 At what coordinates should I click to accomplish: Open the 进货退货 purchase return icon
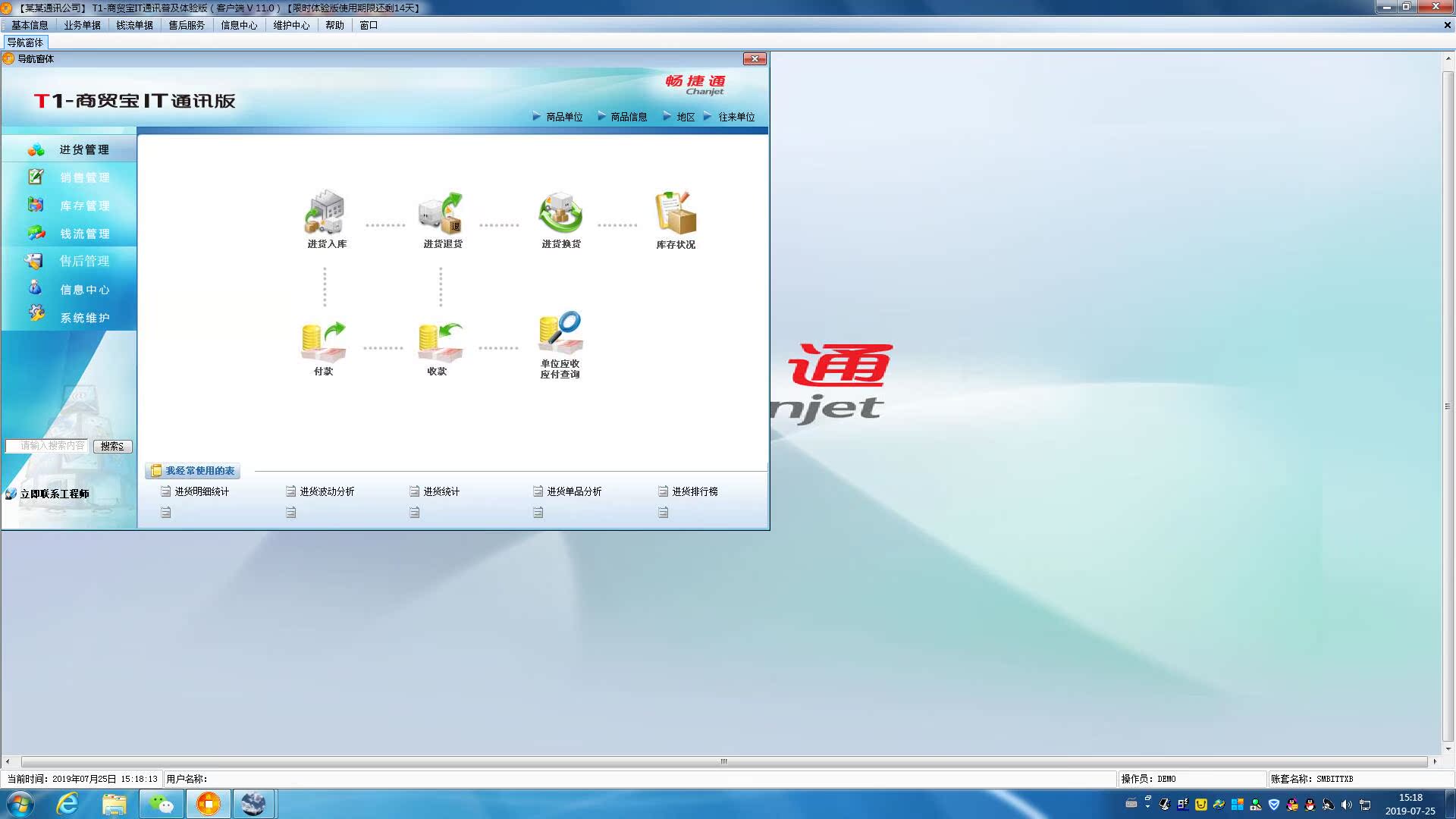442,219
